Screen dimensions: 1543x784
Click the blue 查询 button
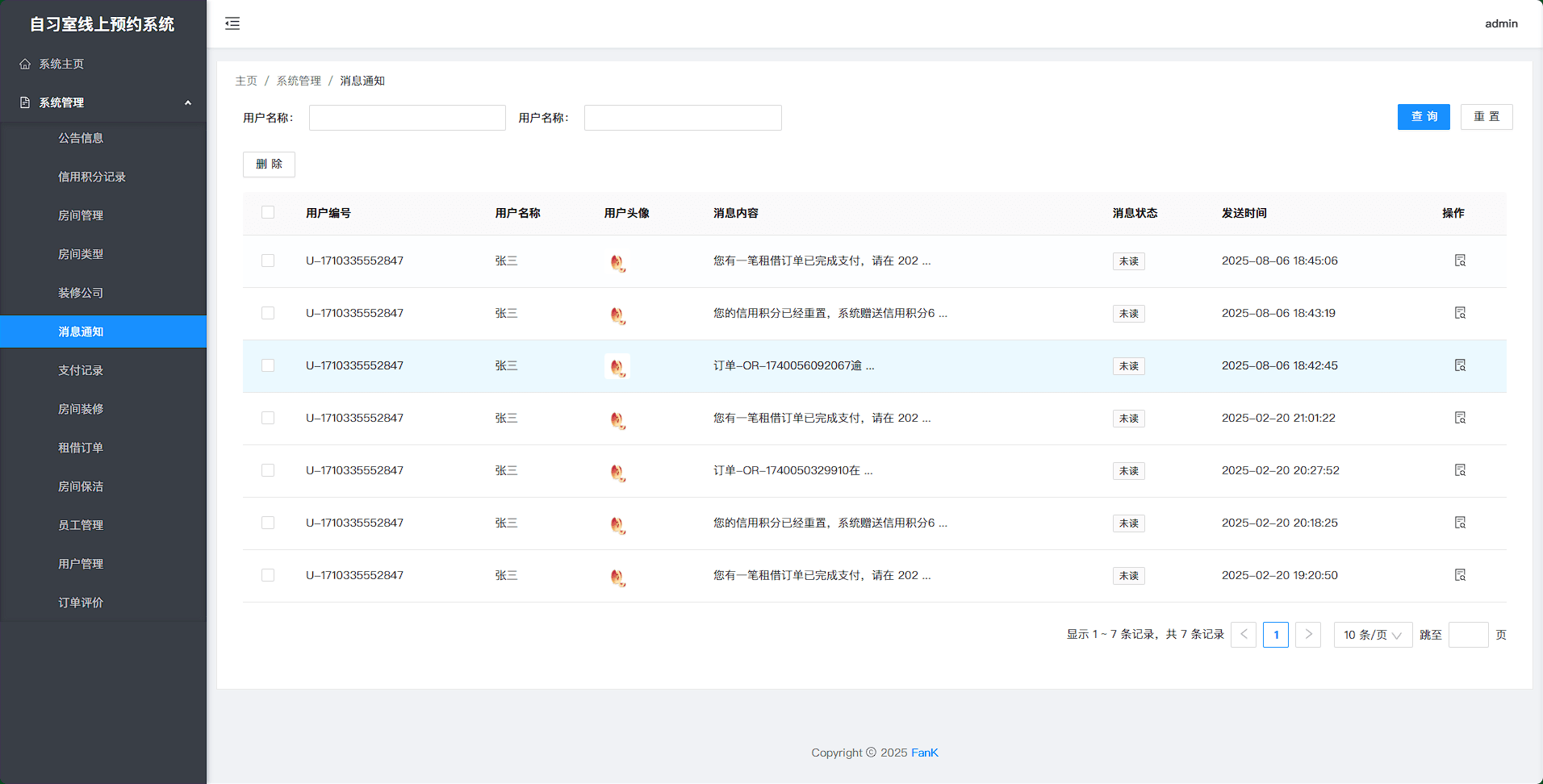(1424, 117)
